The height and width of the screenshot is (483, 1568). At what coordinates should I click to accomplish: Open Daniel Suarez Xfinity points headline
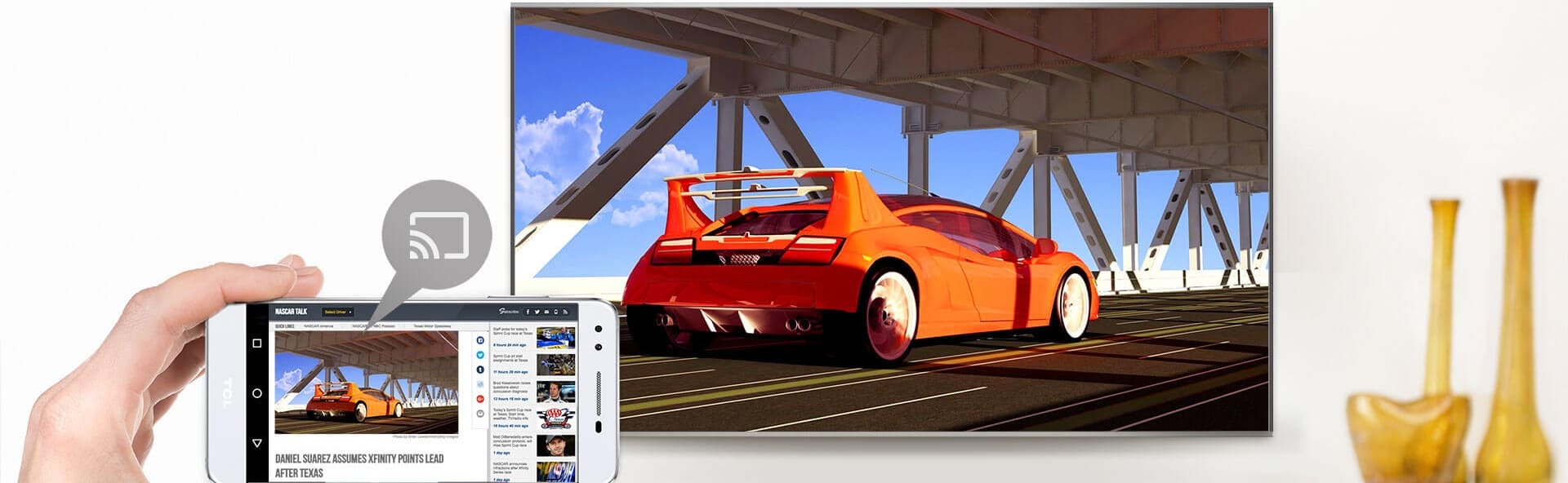tap(359, 465)
